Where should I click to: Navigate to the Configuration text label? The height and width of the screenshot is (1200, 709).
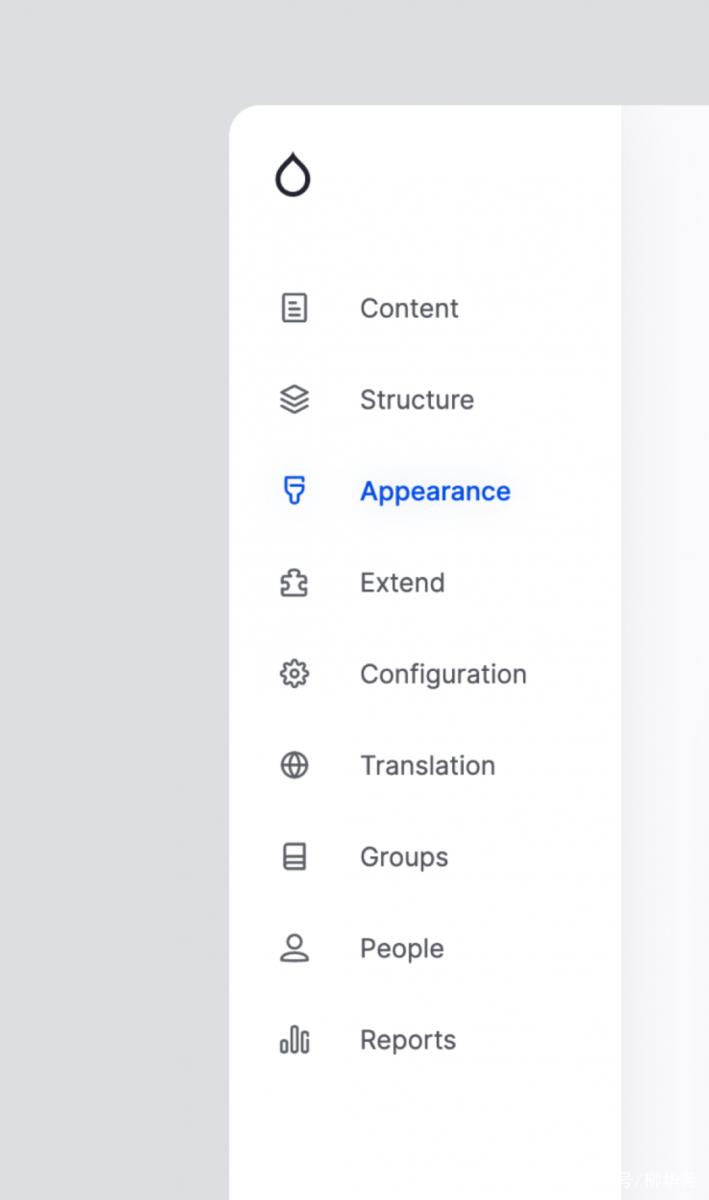click(443, 675)
